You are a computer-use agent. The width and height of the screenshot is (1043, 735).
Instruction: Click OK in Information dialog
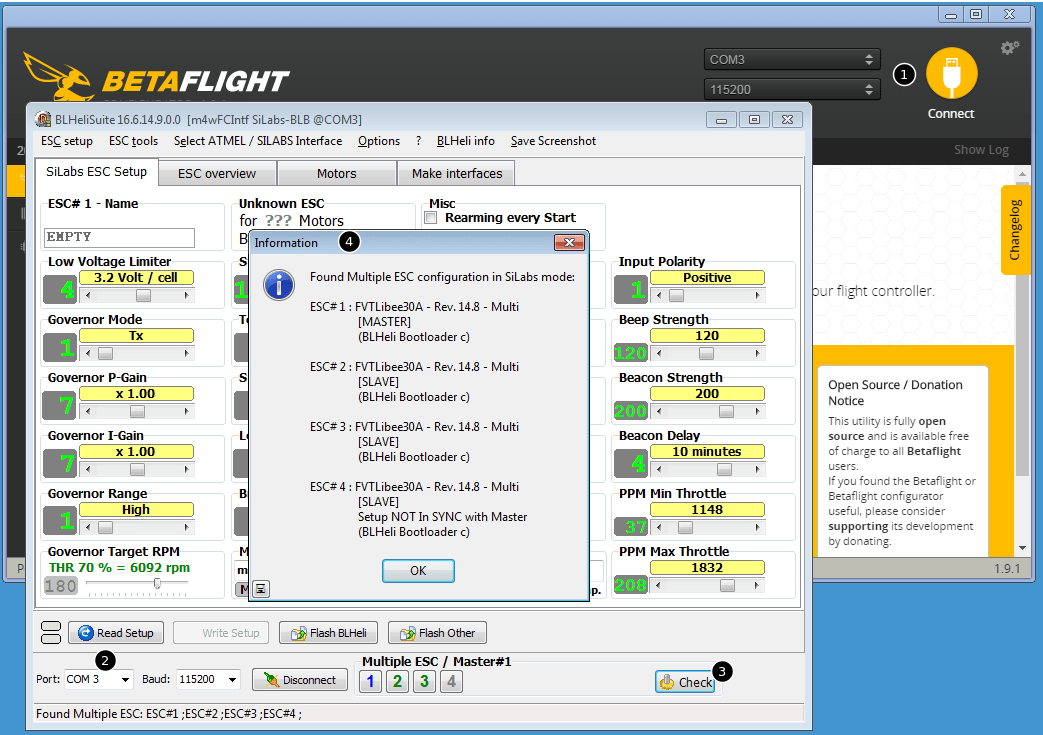418,570
